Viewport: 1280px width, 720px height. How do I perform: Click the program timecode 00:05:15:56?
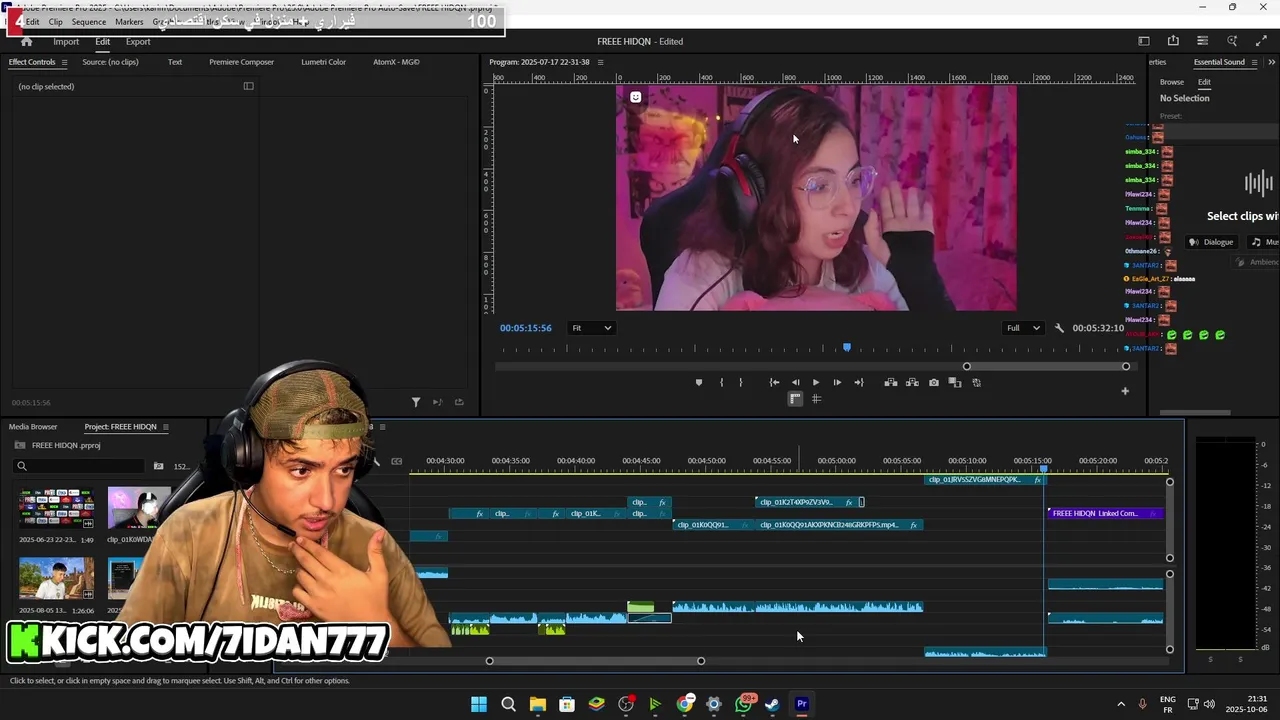click(x=526, y=328)
